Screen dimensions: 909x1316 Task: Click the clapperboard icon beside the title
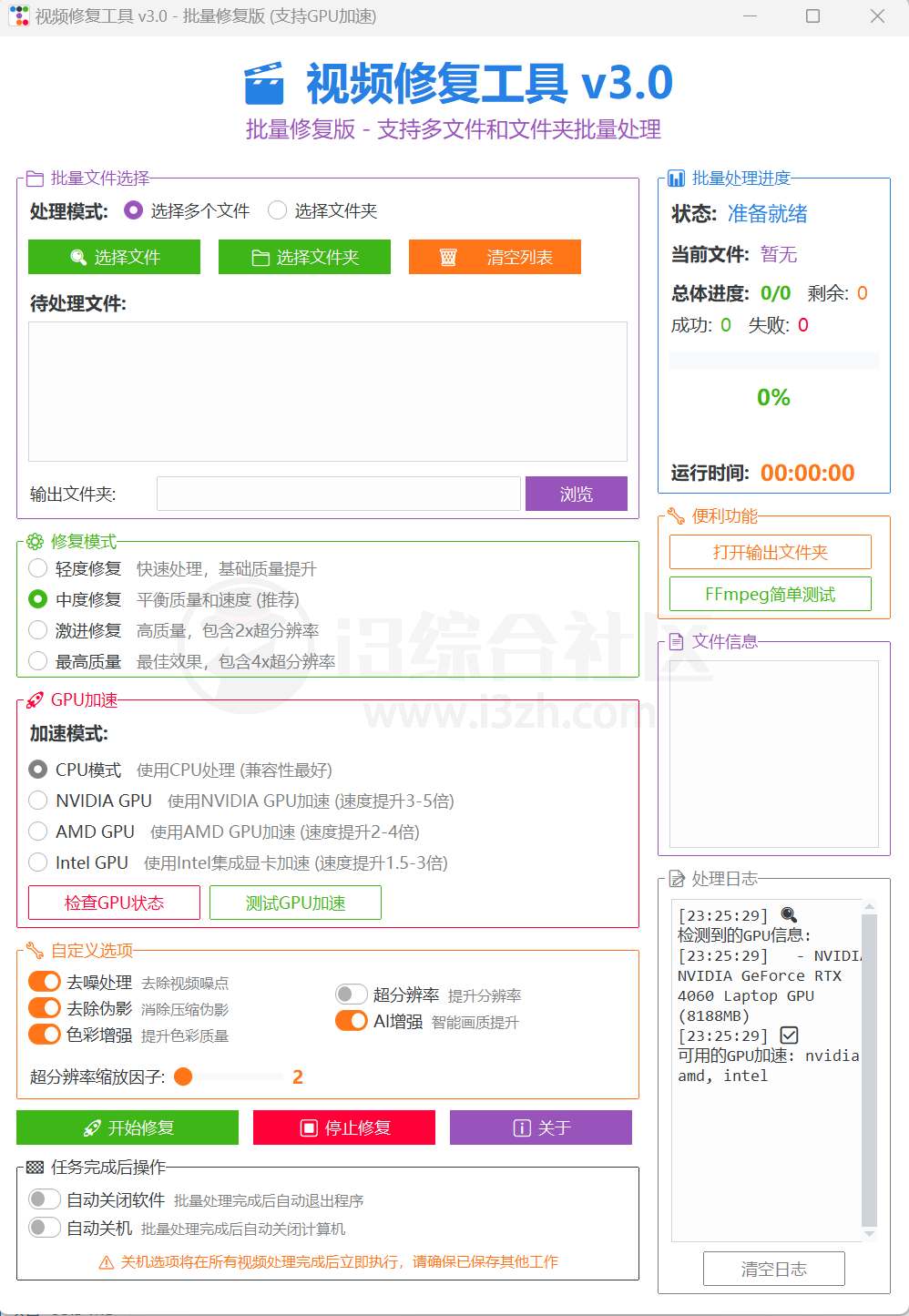tap(264, 84)
